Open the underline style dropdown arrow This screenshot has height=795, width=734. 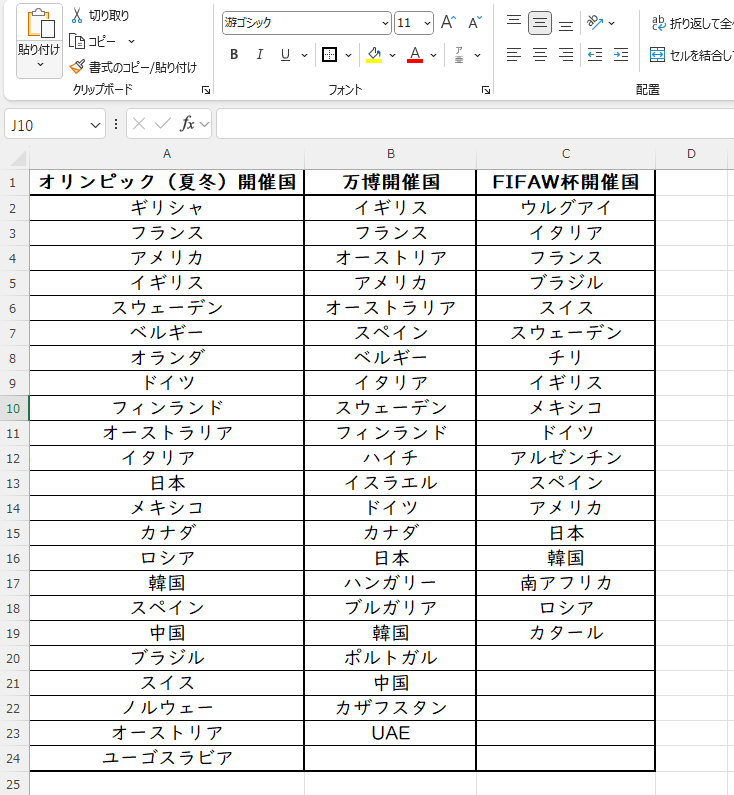[304, 55]
